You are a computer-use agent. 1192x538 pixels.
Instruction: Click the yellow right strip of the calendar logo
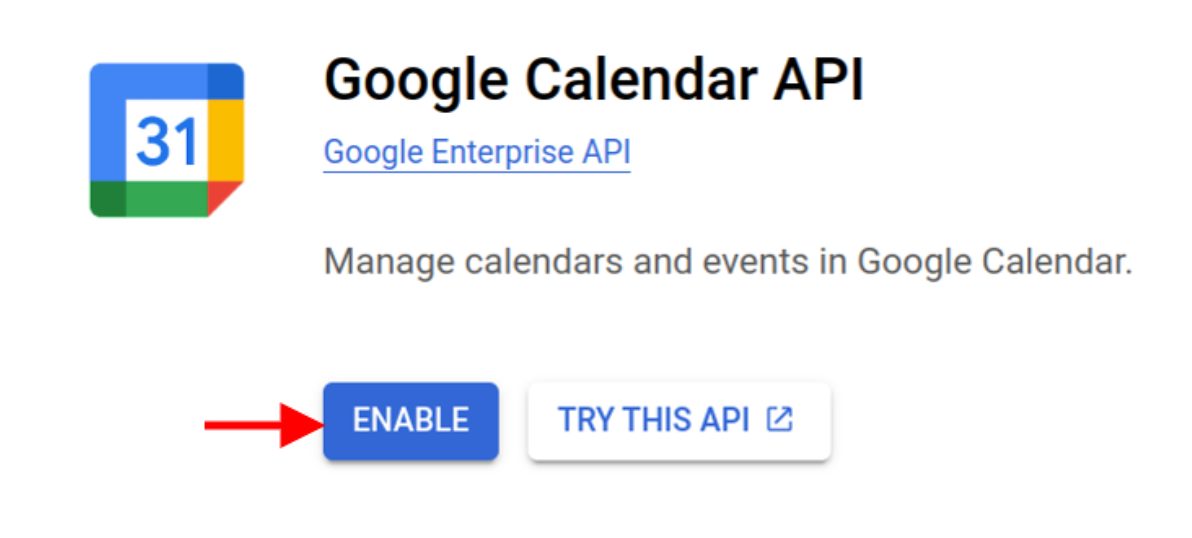coord(226,140)
